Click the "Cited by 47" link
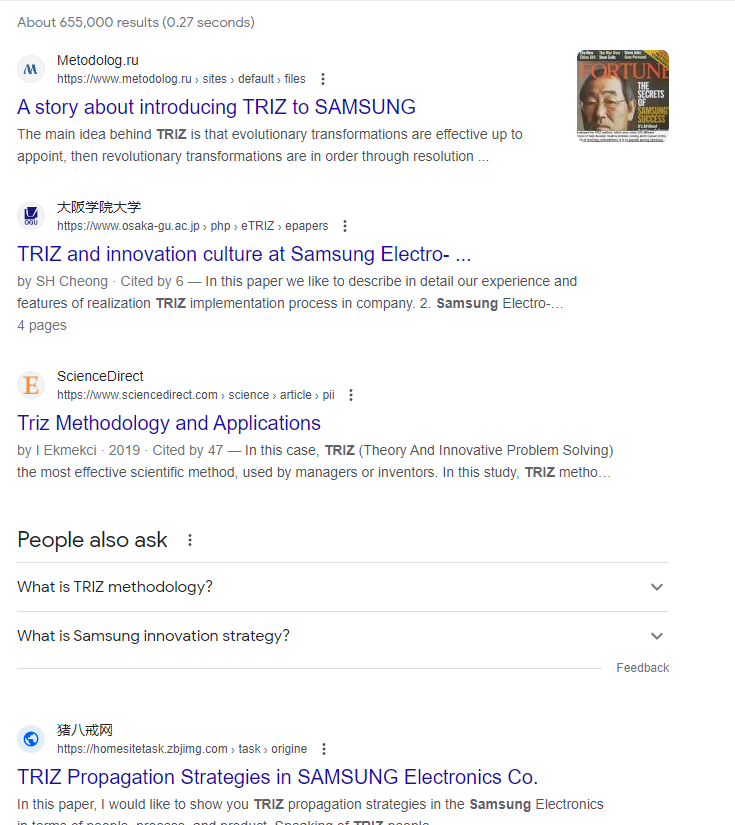735x825 pixels. (187, 450)
